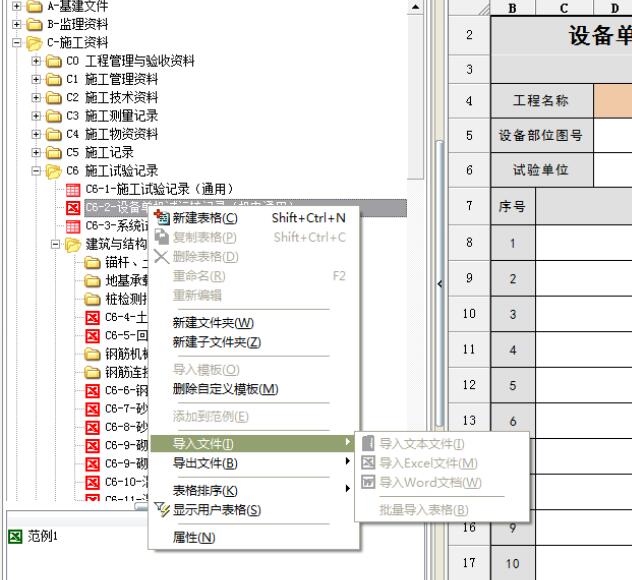The image size is (632, 580).
Task: Click the 钢筋机械 folder icon
Action: [92, 354]
